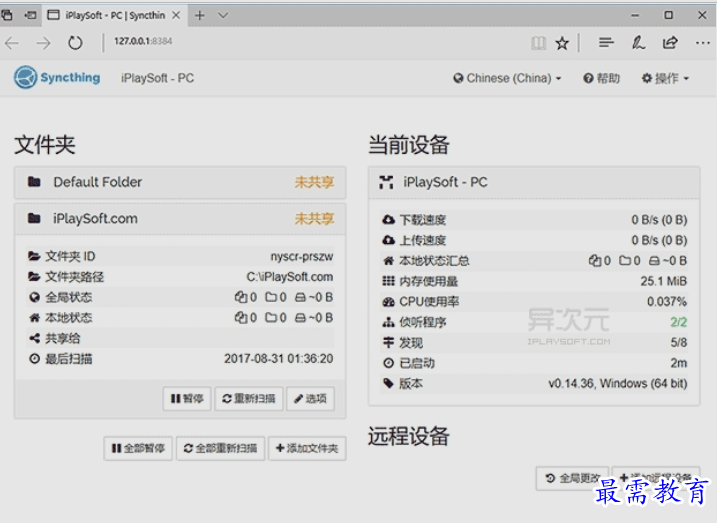Click the discovery value 5/8

679,342
